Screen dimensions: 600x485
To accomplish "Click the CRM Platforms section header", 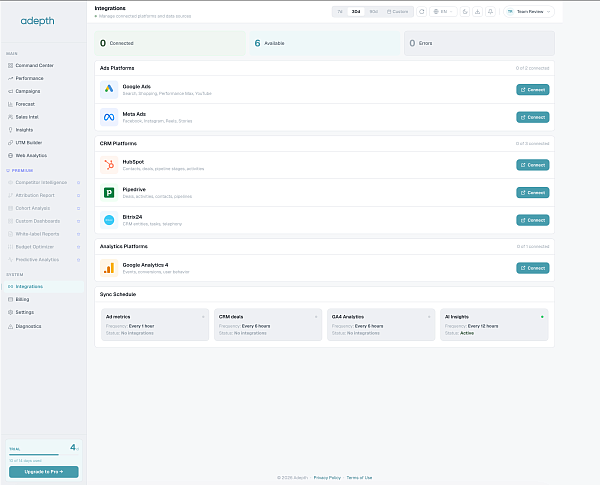I will pyautogui.click(x=324, y=144).
